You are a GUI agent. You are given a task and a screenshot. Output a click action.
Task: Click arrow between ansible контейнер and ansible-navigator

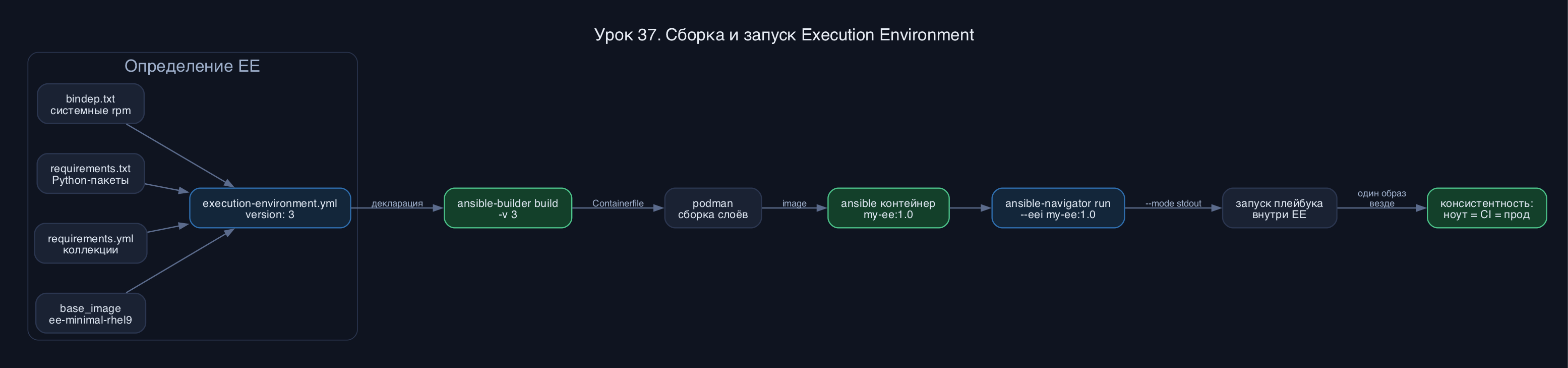click(970, 208)
